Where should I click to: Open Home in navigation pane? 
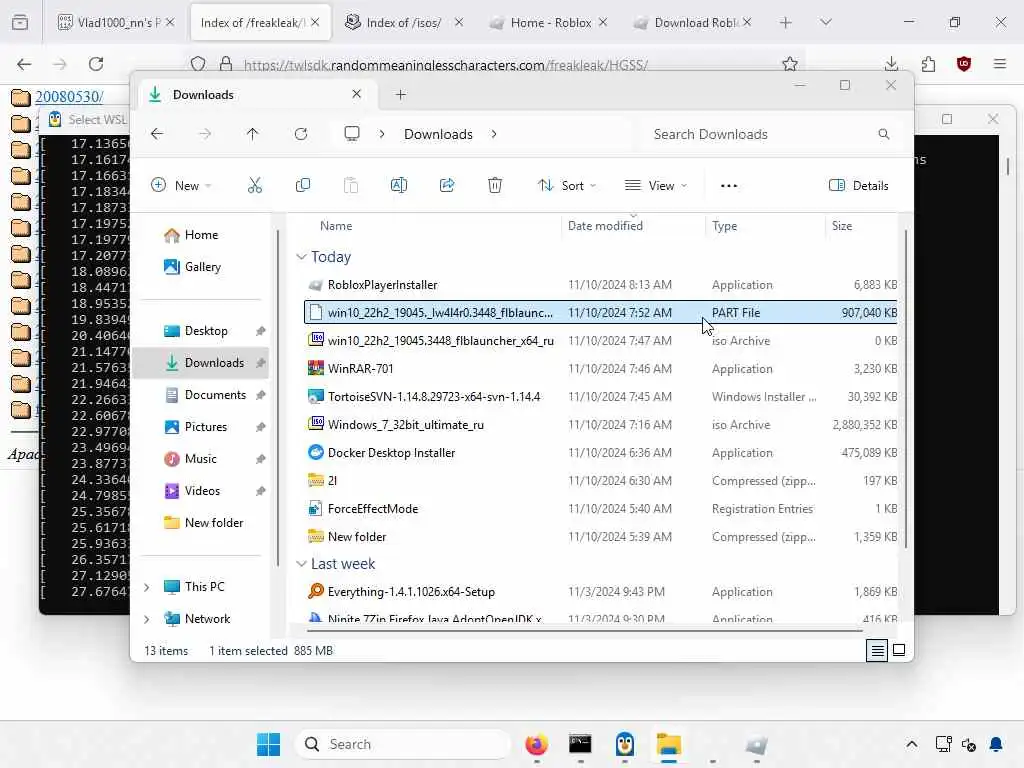[x=200, y=235]
